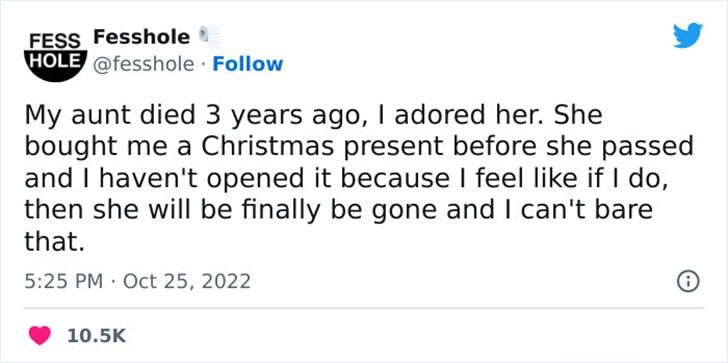Image resolution: width=728 pixels, height=363 pixels.
Task: Open the 5:25 PM timestamp
Action: coord(63,281)
